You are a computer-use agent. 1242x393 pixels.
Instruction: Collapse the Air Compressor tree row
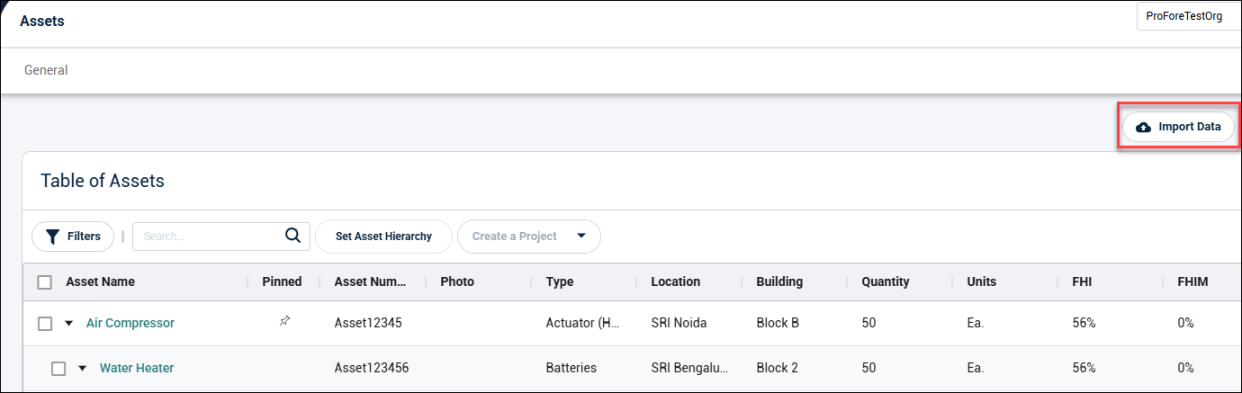click(69, 324)
